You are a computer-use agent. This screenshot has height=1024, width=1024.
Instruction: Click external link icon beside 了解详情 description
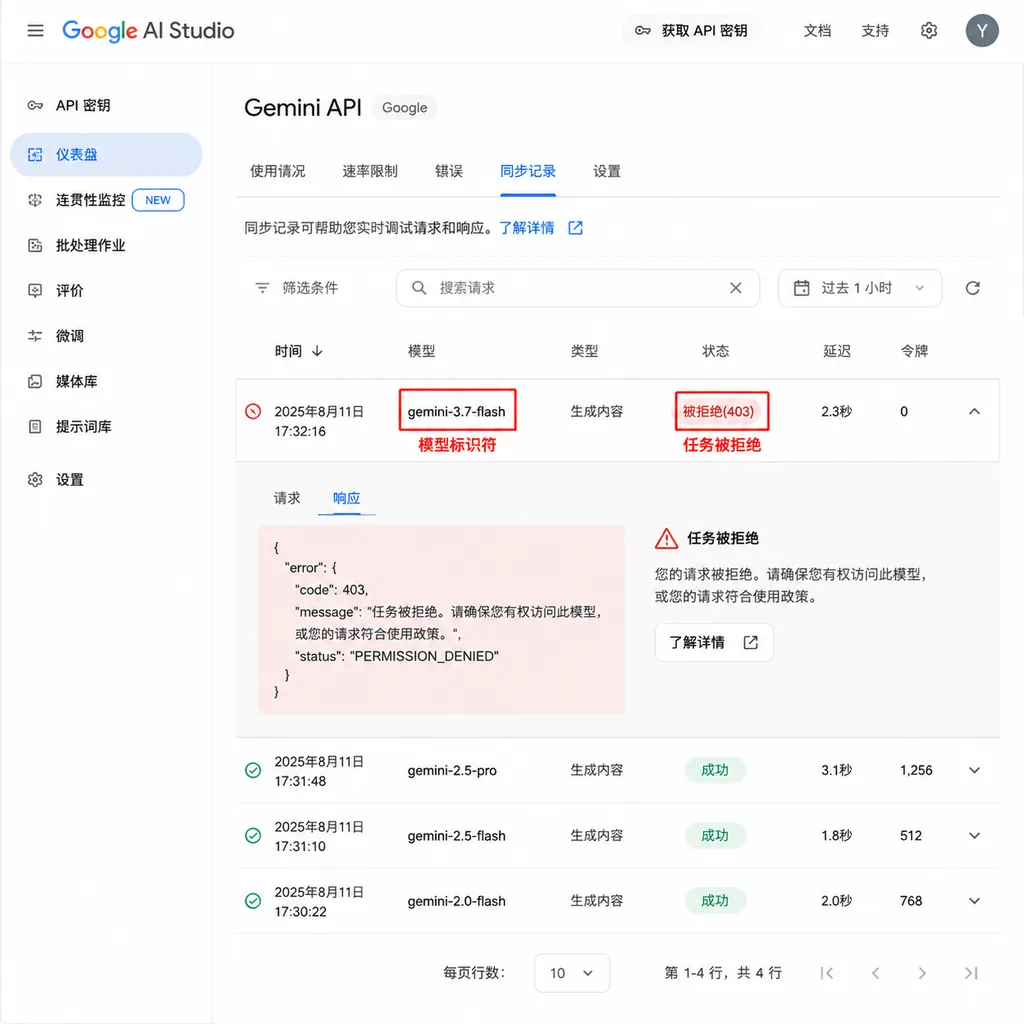[x=575, y=228]
